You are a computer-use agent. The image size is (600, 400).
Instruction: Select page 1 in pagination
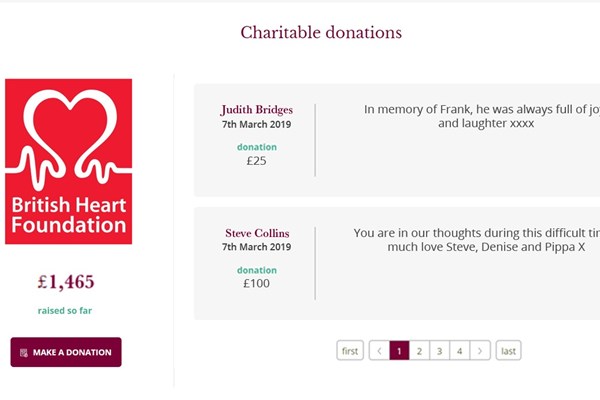[399, 351]
